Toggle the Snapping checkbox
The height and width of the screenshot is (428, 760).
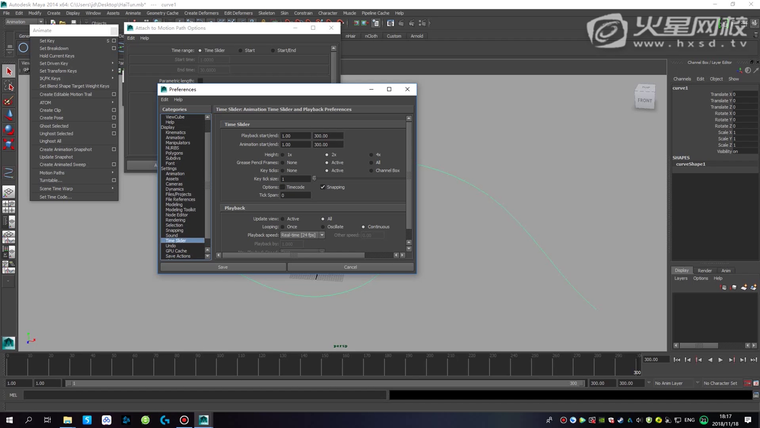pos(323,187)
